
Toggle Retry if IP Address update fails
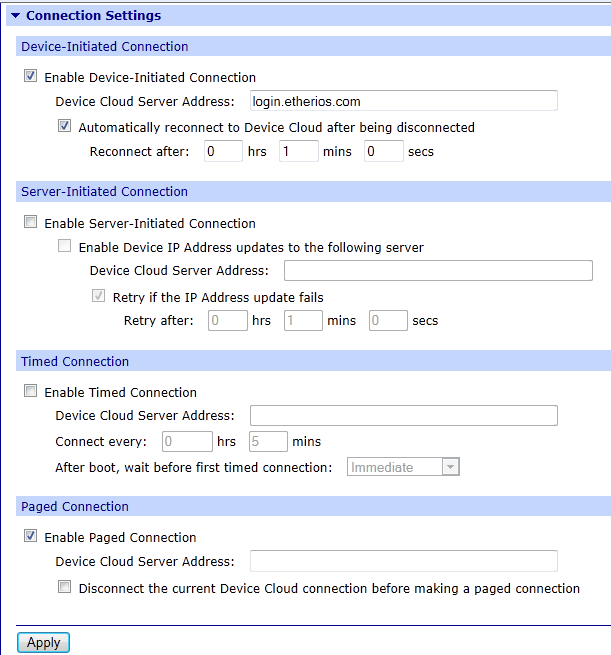(99, 297)
